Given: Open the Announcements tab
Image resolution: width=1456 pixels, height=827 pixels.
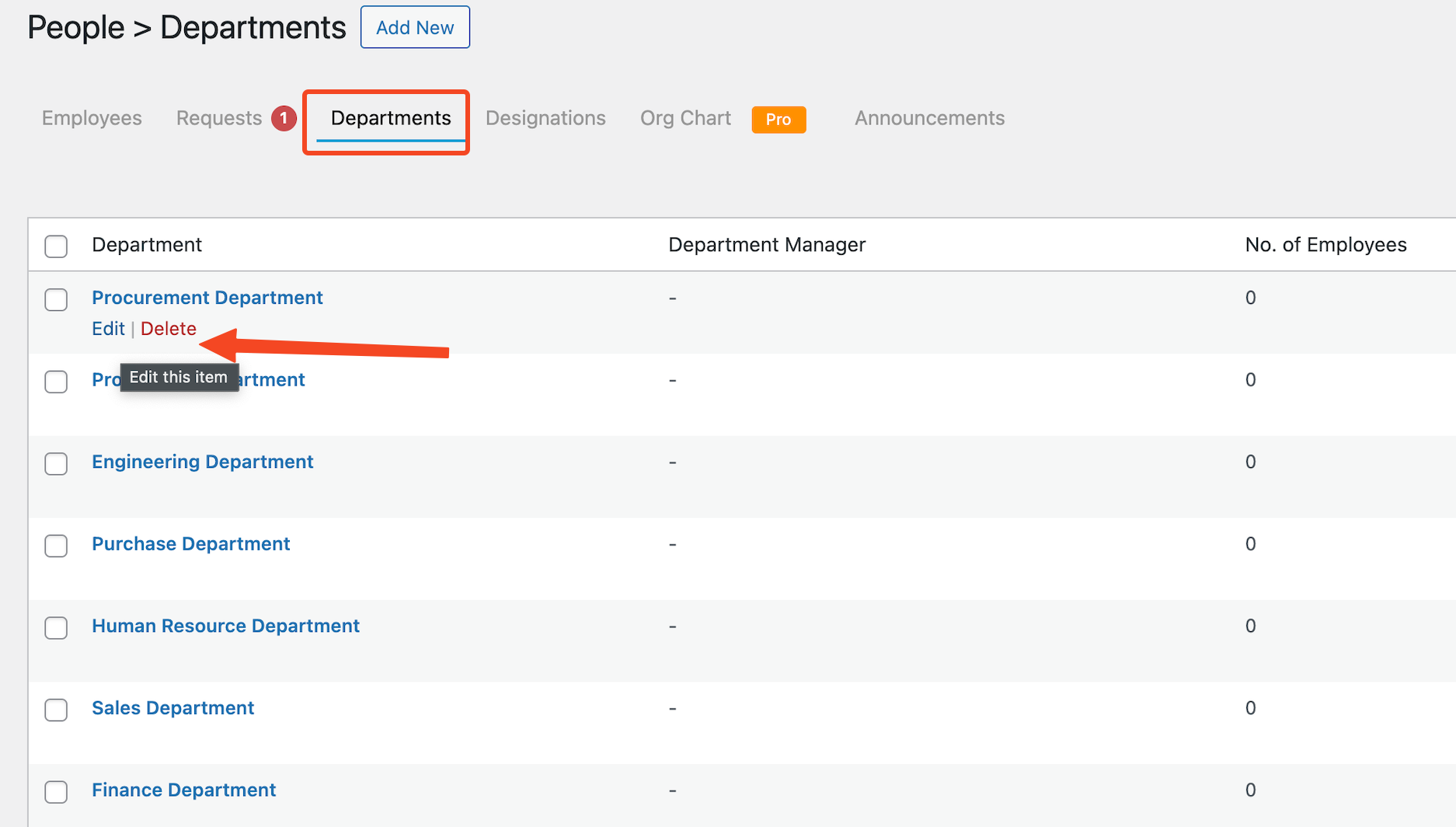Looking at the screenshot, I should 929,118.
